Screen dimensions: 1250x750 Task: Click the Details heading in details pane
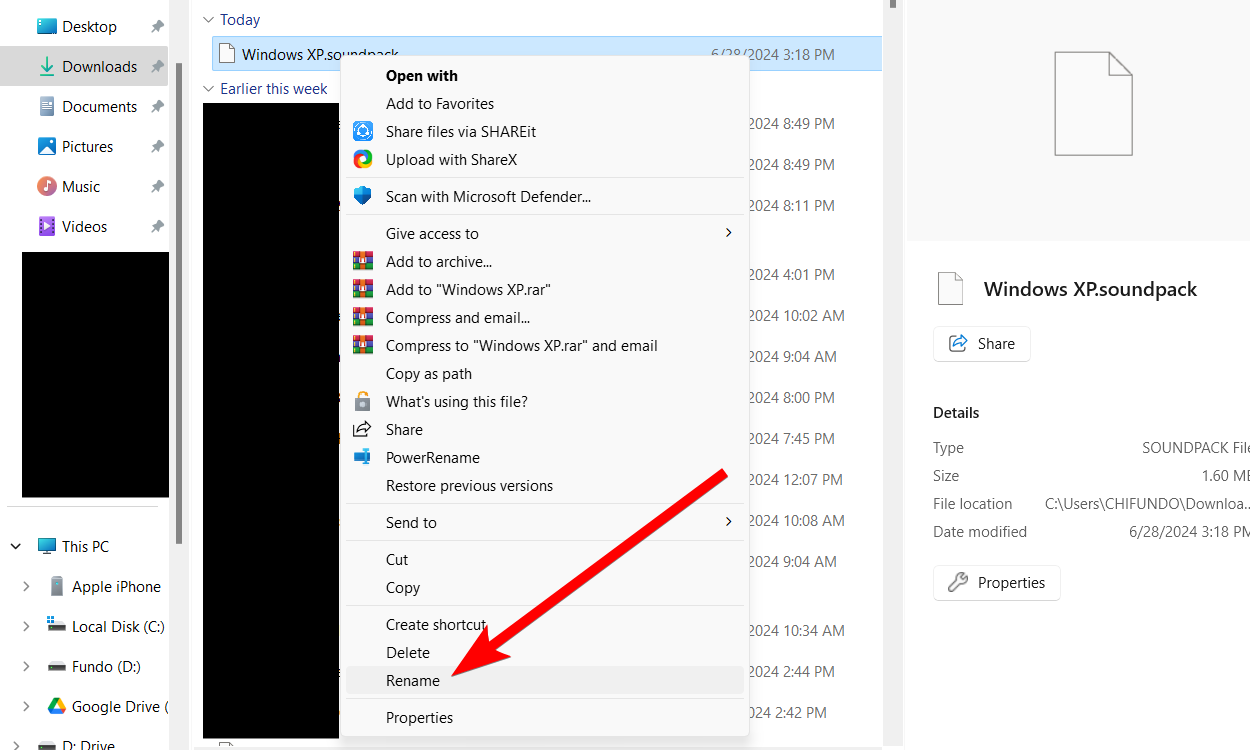point(956,412)
